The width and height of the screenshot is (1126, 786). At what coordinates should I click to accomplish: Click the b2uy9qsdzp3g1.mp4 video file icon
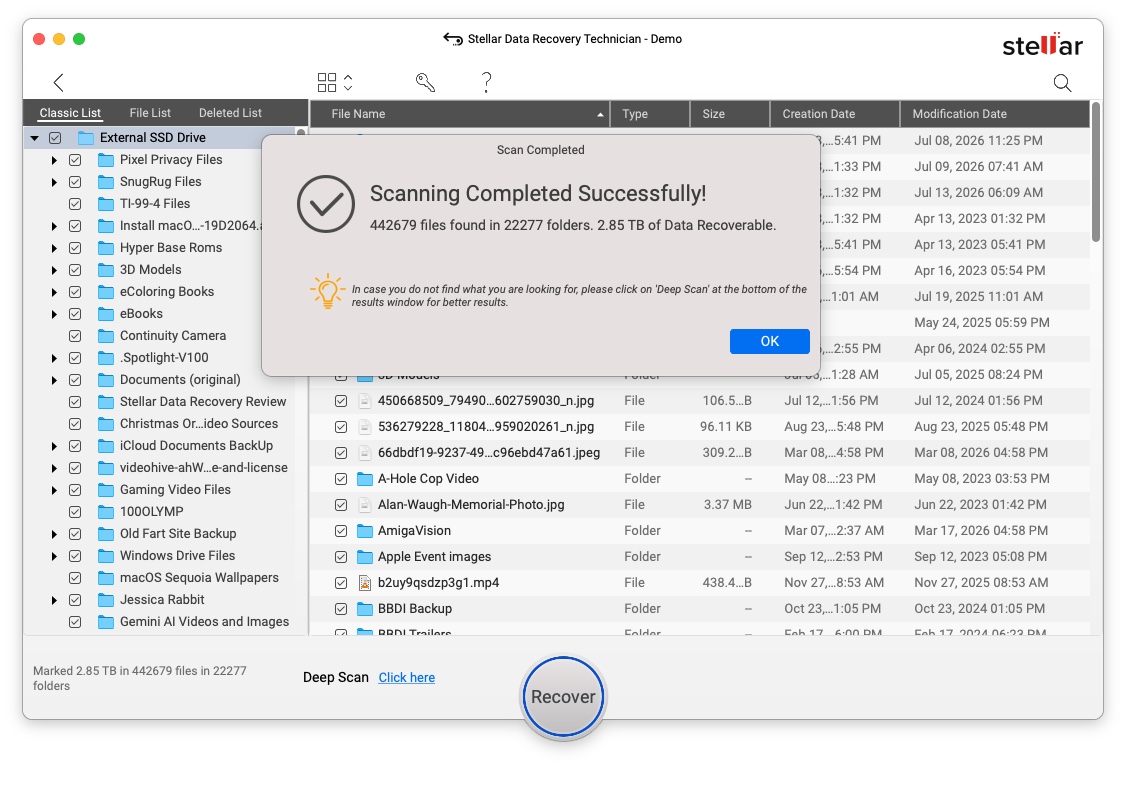365,583
